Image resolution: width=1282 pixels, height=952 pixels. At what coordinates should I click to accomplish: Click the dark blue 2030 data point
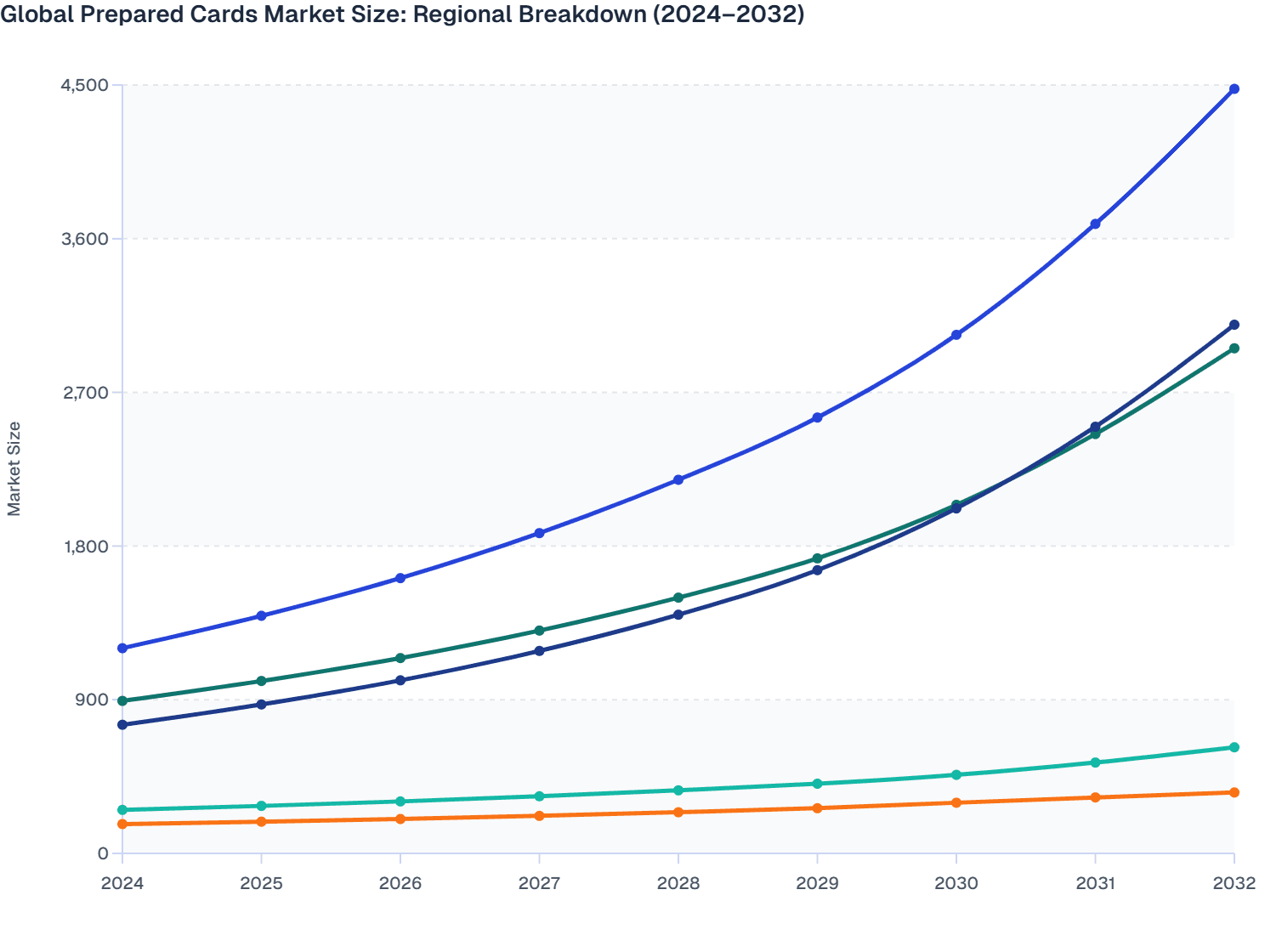[956, 508]
